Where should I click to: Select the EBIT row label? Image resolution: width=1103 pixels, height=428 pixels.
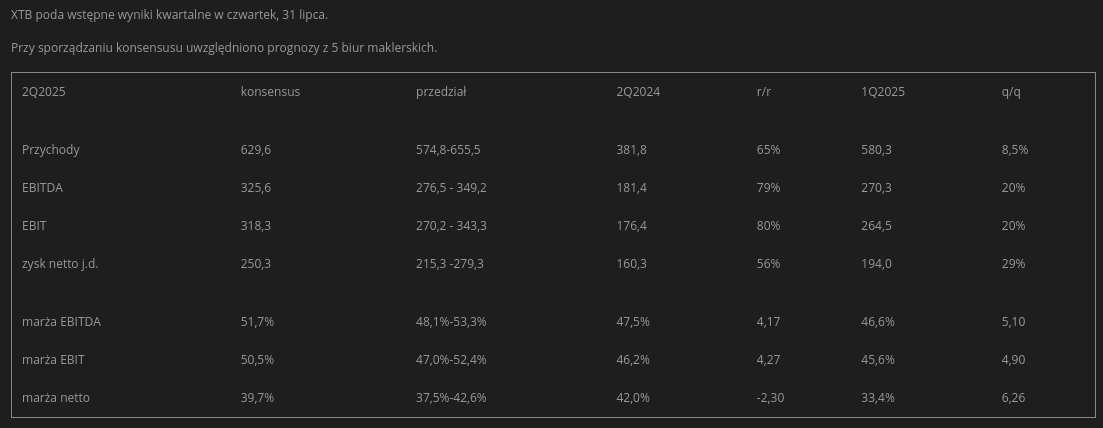(x=35, y=226)
